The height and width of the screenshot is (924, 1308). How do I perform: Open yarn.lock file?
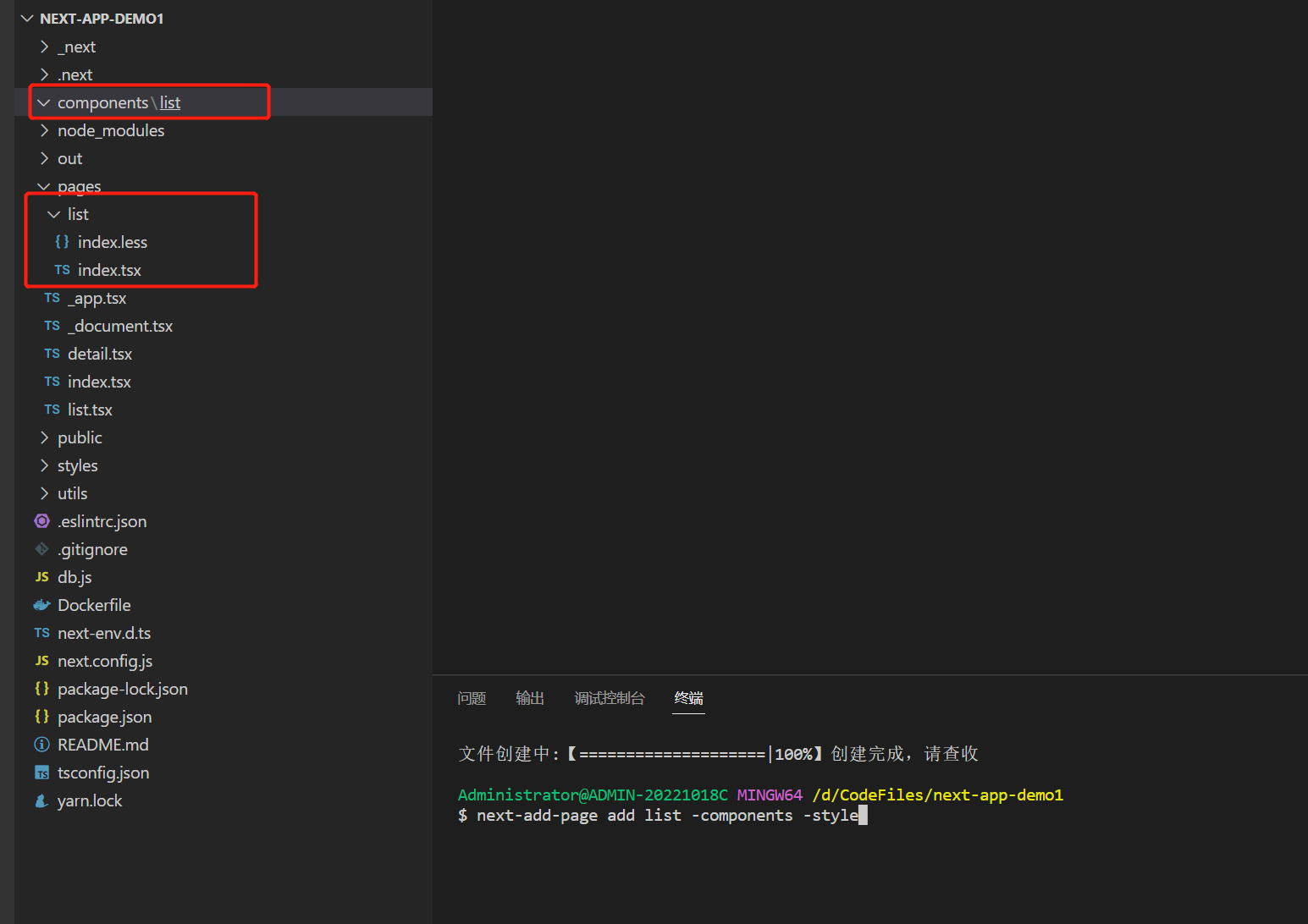[x=90, y=800]
